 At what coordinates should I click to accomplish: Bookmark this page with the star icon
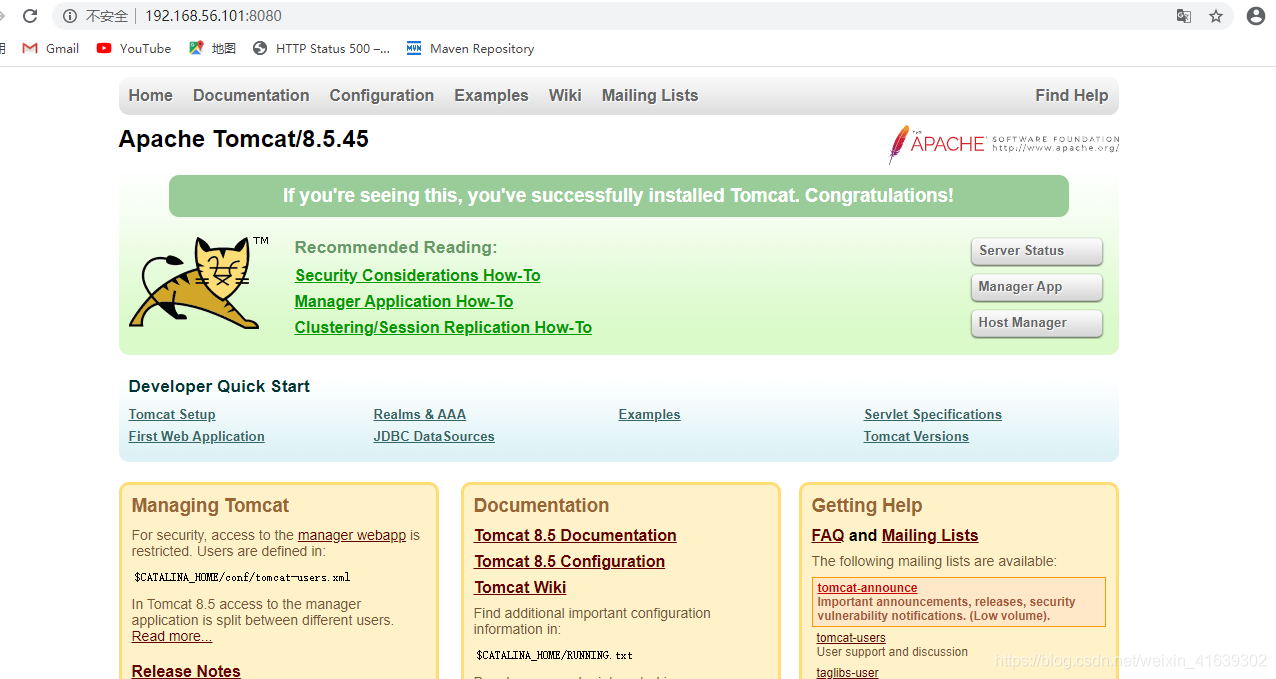click(1216, 16)
